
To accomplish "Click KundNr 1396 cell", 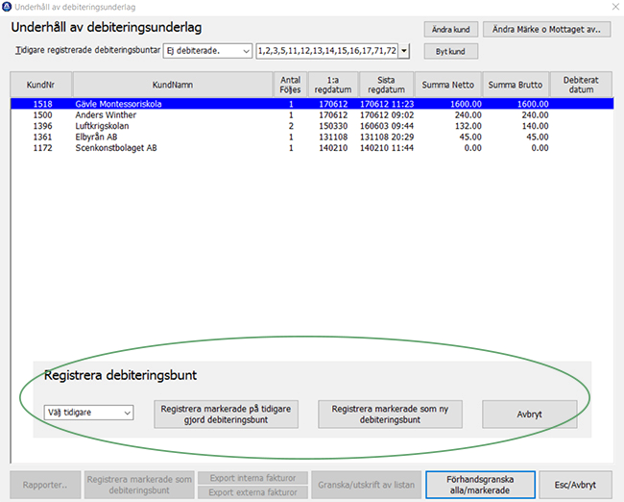I will pos(43,126).
